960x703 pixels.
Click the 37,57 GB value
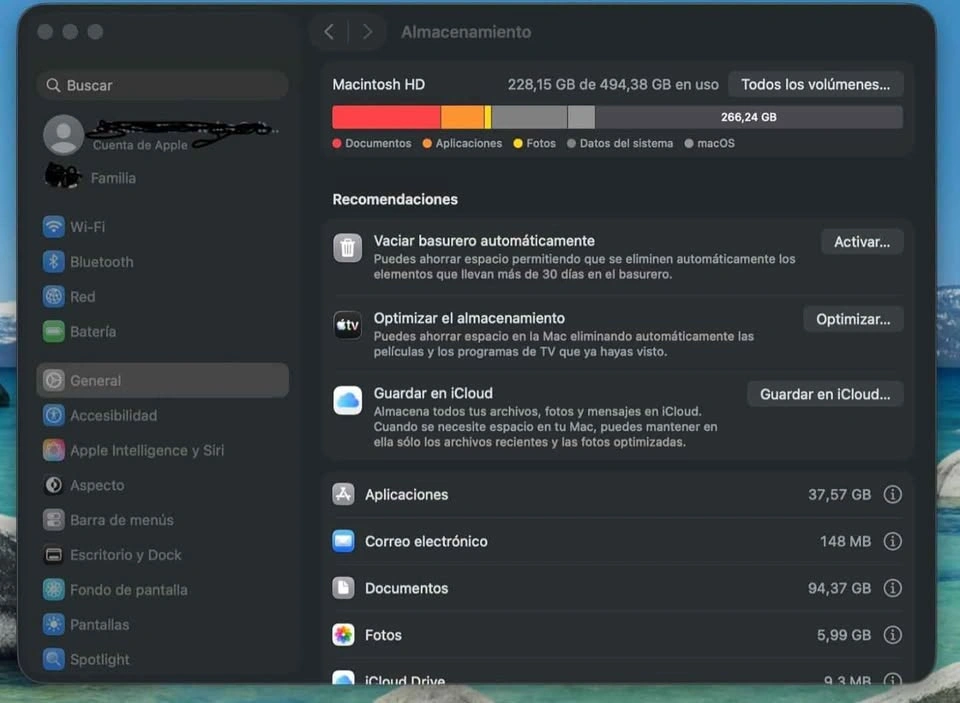[x=839, y=494]
